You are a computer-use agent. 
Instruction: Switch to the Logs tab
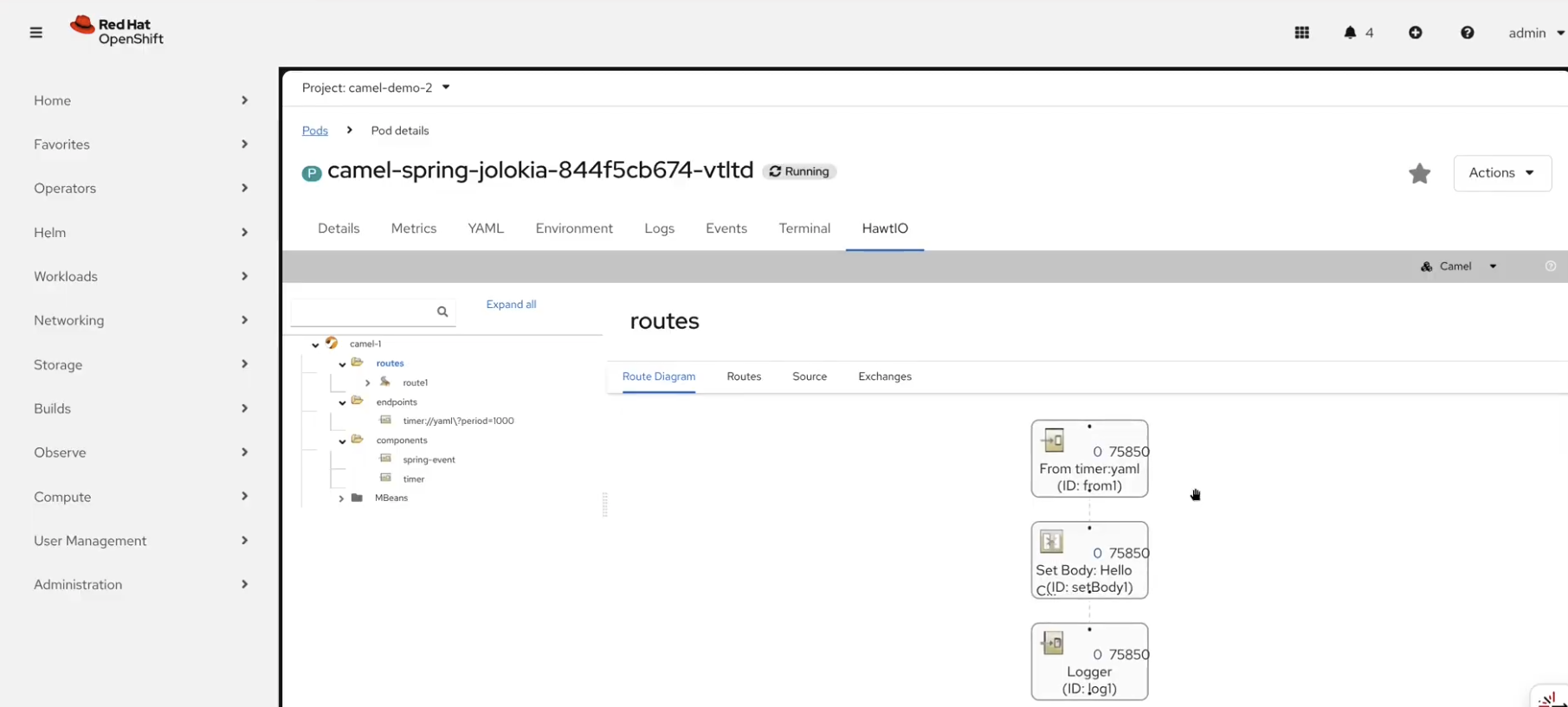(x=659, y=228)
